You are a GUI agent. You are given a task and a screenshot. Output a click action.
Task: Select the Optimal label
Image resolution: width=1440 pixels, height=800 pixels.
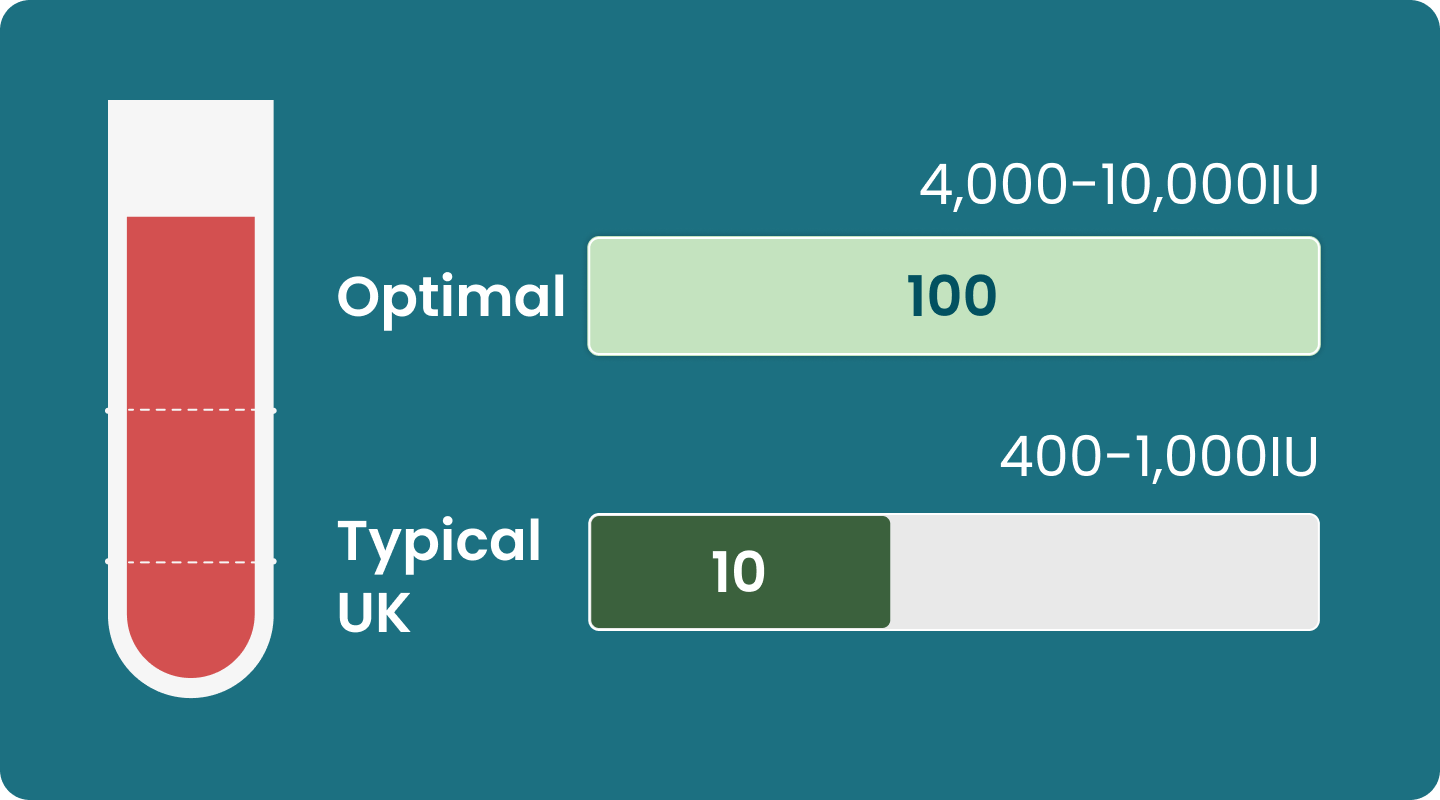(451, 297)
